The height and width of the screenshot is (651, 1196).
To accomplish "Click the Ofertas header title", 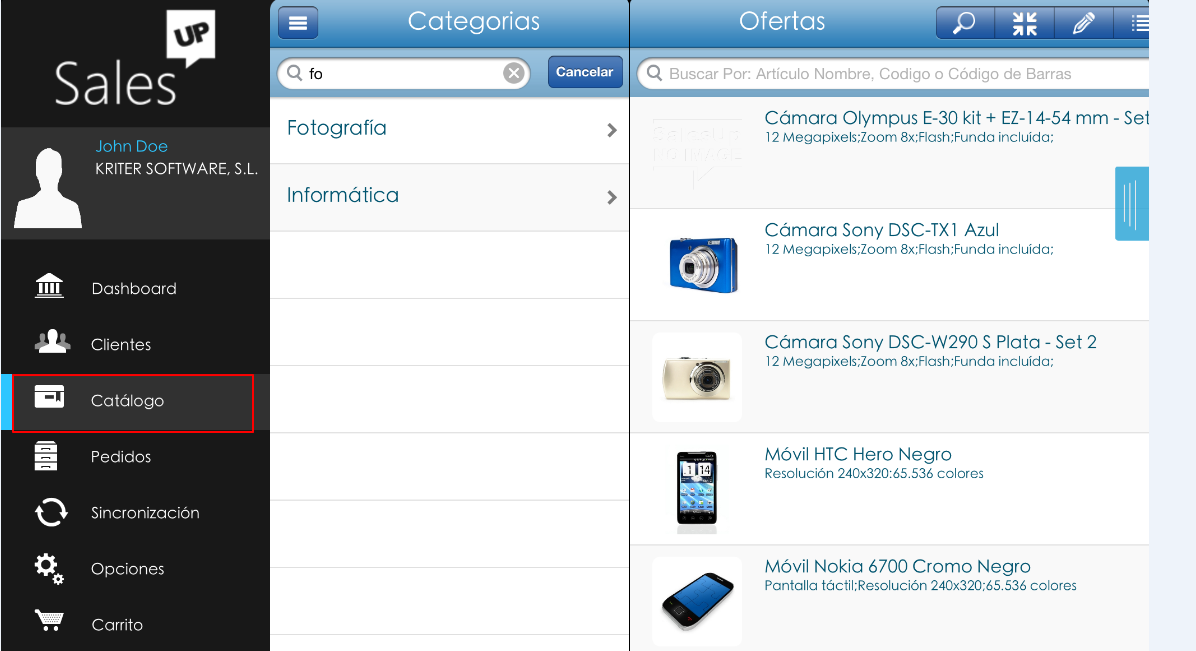I will [x=782, y=21].
